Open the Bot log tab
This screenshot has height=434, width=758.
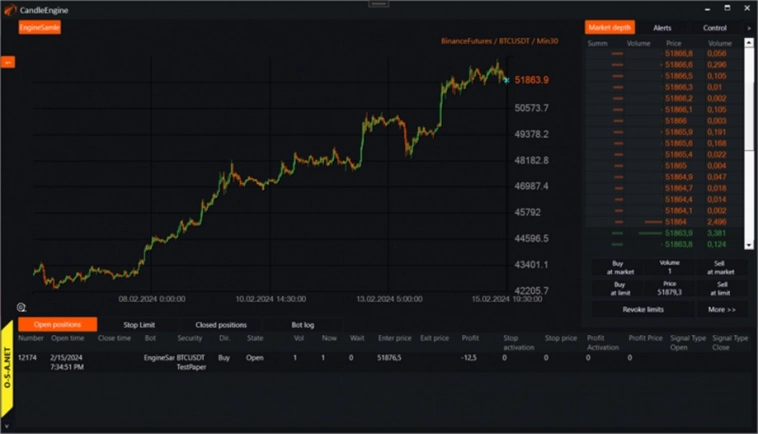[302, 325]
